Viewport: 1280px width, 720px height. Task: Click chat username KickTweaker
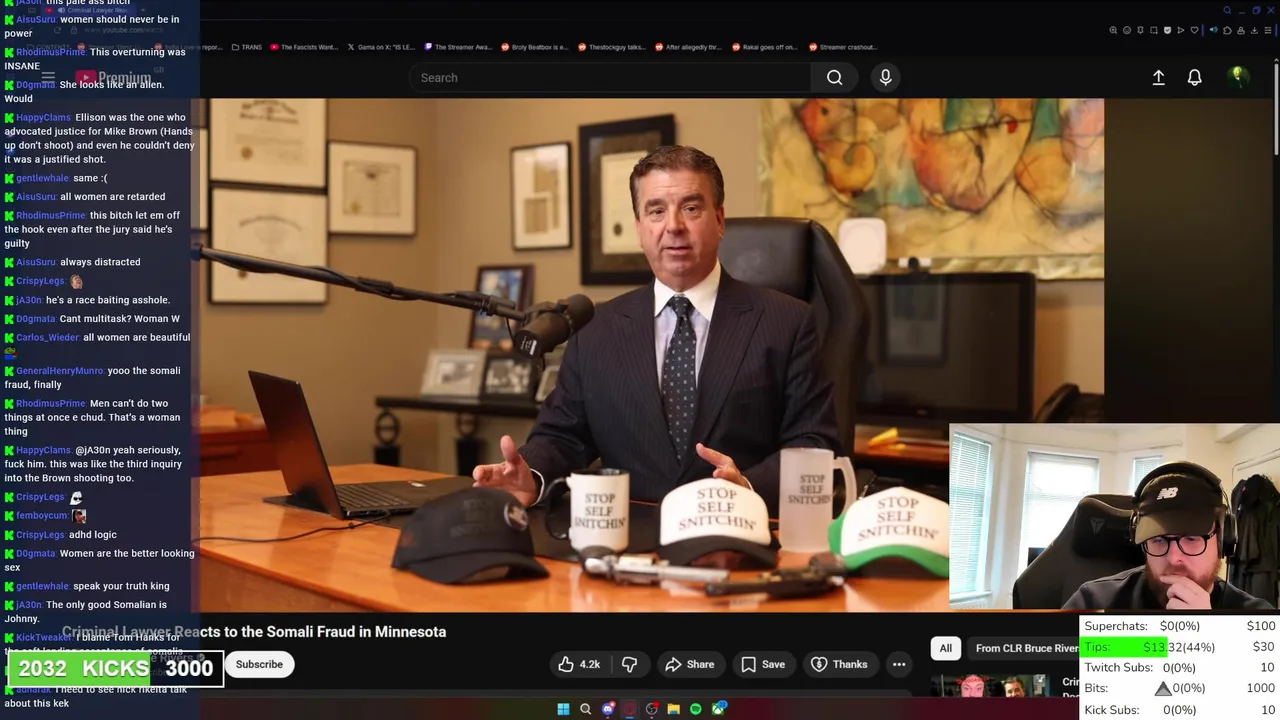(44, 638)
